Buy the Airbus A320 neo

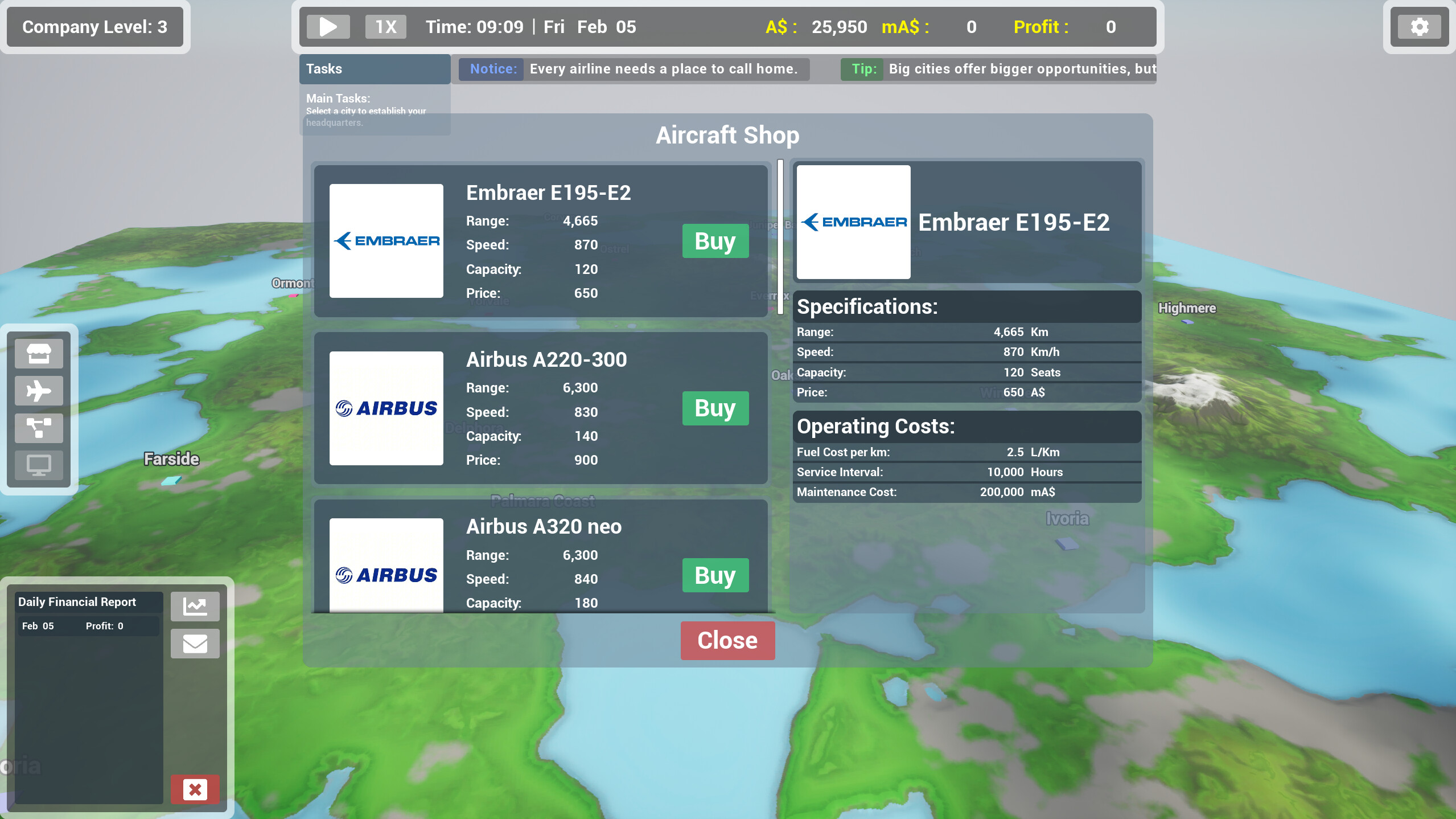coord(715,575)
